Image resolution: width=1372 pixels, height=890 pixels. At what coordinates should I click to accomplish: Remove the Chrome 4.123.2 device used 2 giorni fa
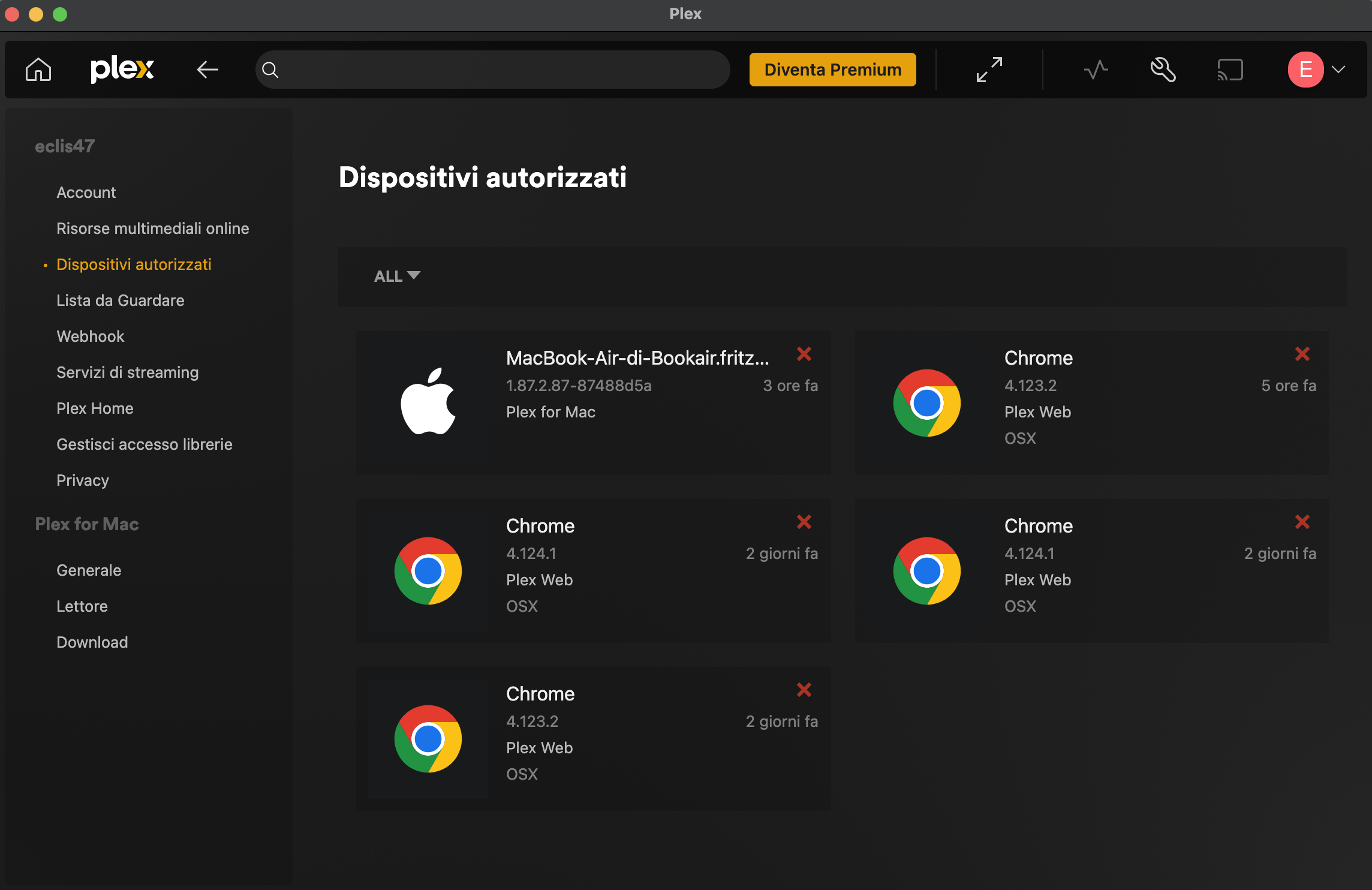pos(804,690)
